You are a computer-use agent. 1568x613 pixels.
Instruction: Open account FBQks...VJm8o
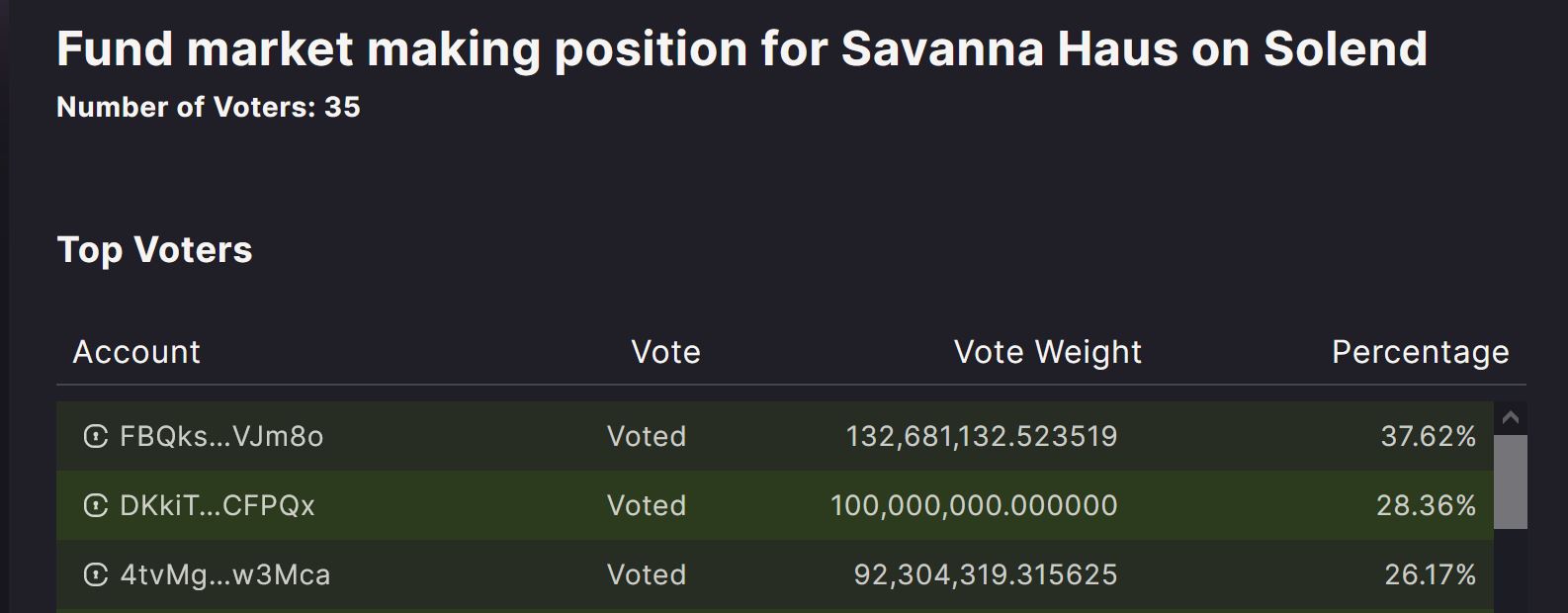[221, 436]
